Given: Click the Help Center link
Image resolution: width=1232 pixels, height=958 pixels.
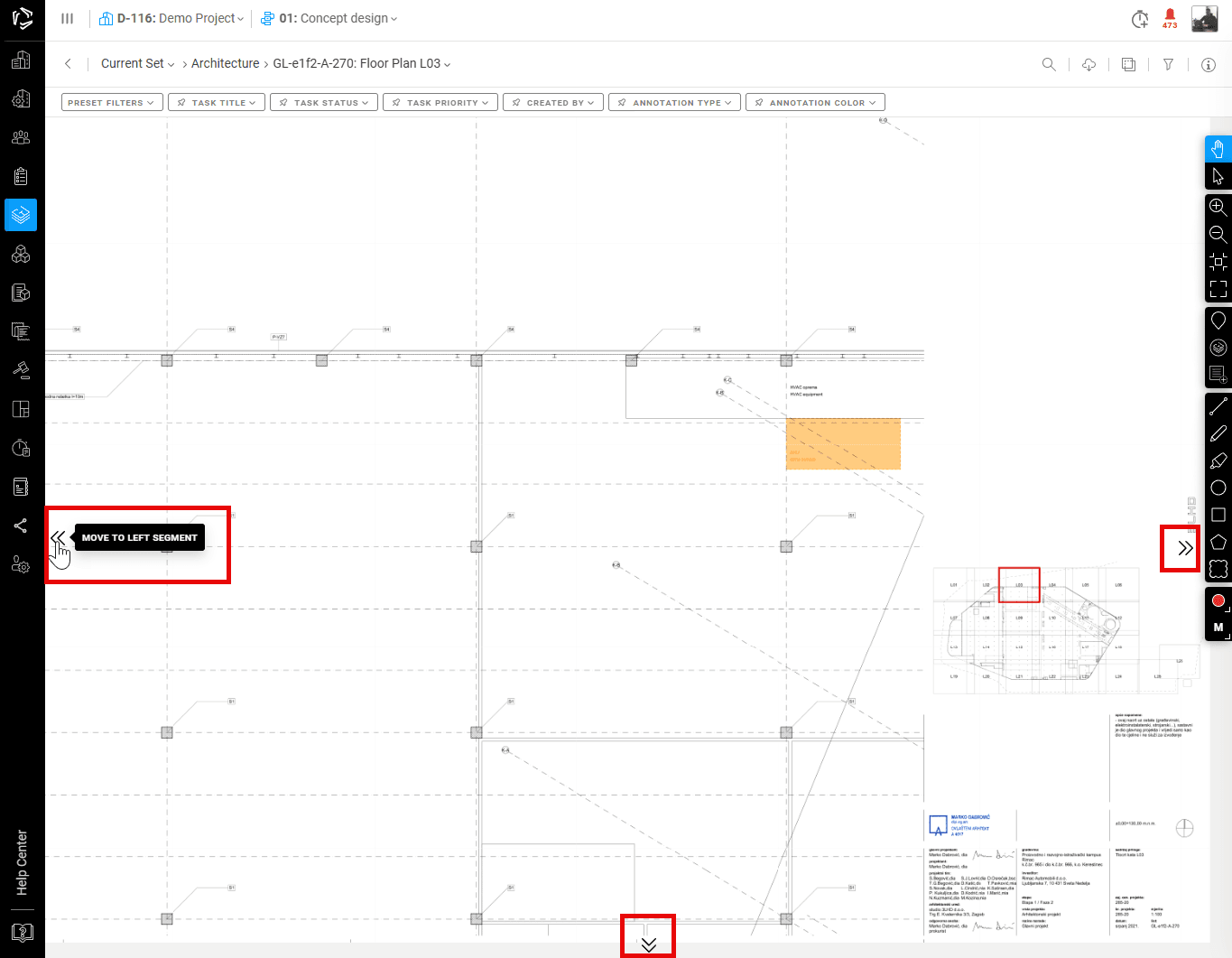Looking at the screenshot, I should [x=22, y=862].
